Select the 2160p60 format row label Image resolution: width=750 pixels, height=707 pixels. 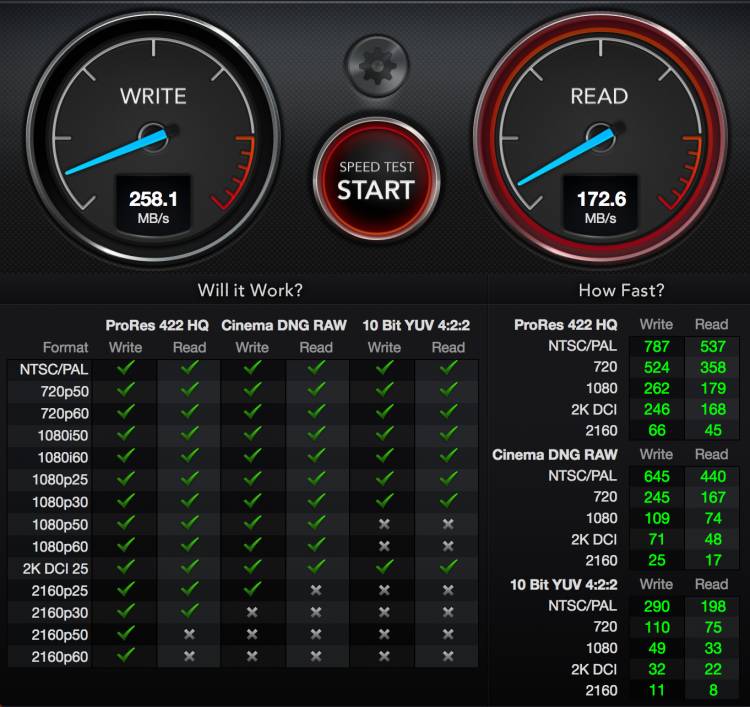click(x=60, y=657)
